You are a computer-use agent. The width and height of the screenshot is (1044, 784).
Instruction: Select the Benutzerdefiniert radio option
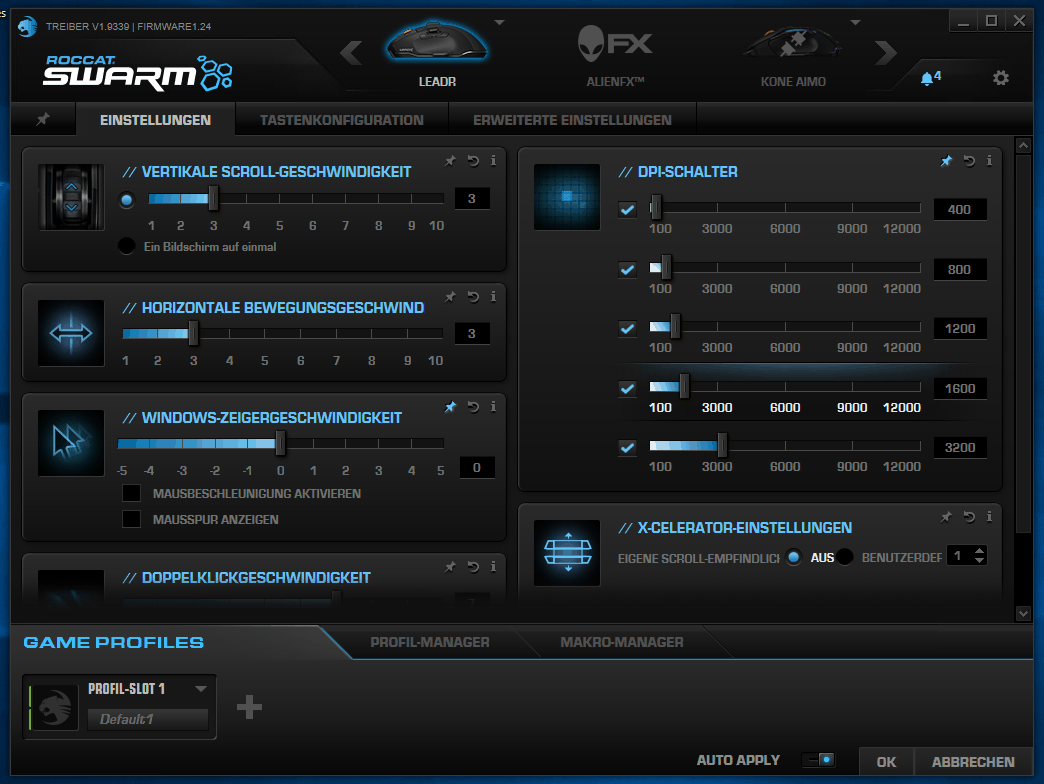845,556
